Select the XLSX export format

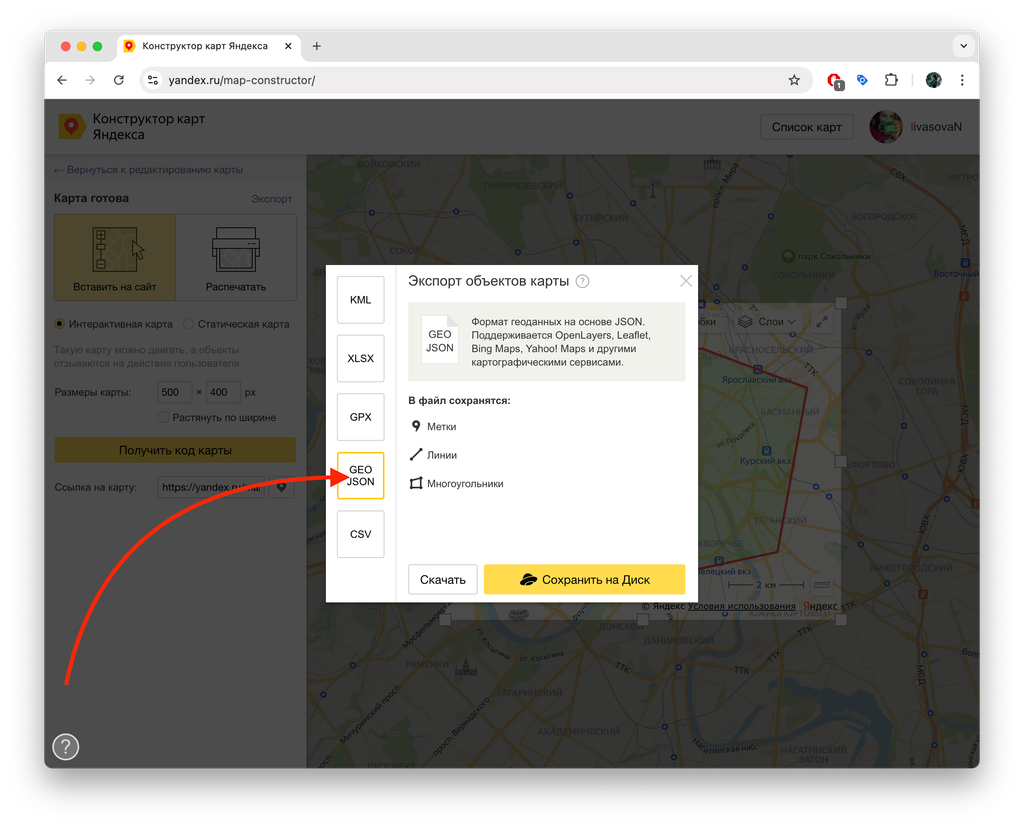coord(360,358)
